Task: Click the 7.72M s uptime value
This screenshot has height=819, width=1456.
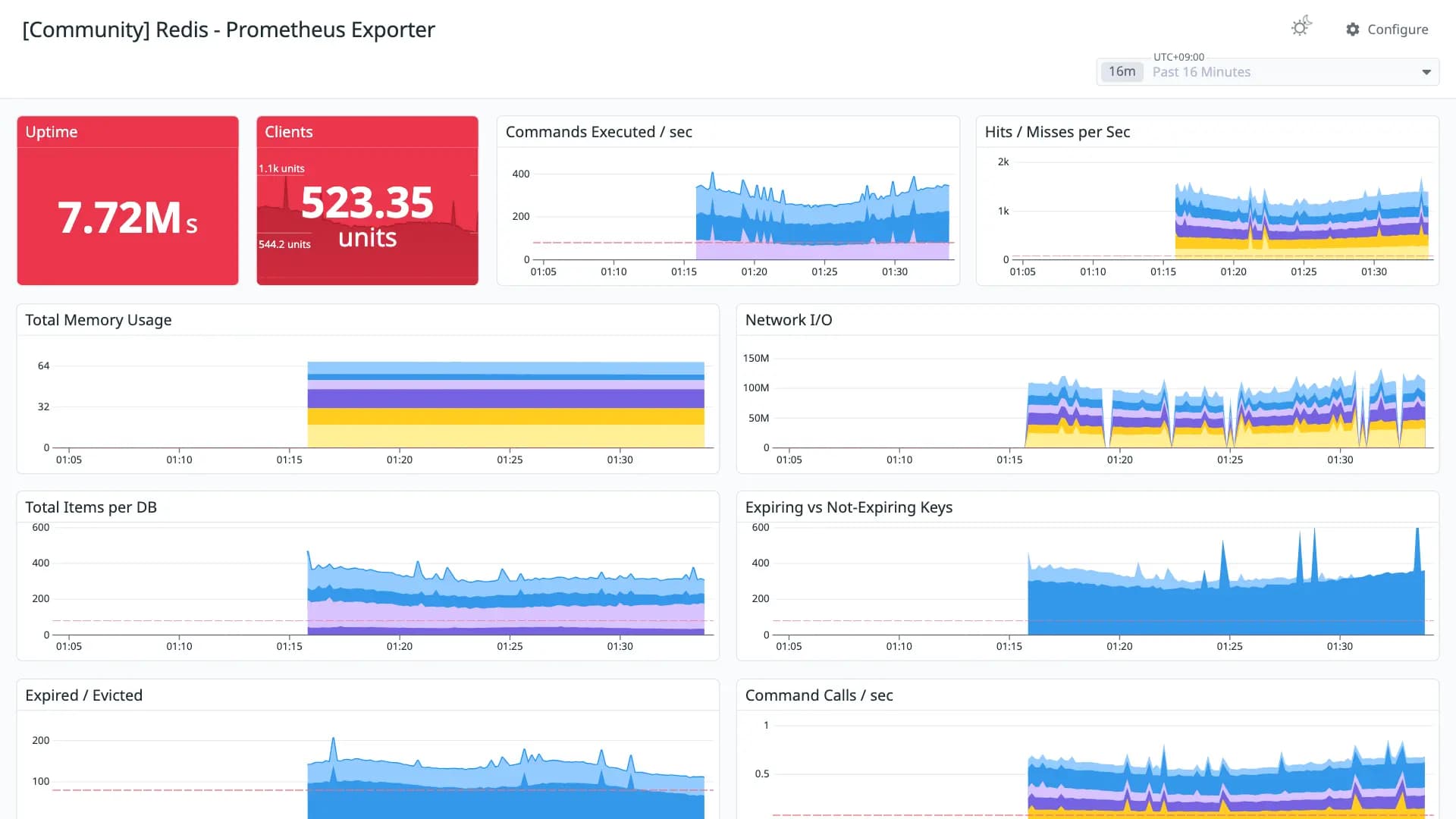Action: (x=127, y=218)
